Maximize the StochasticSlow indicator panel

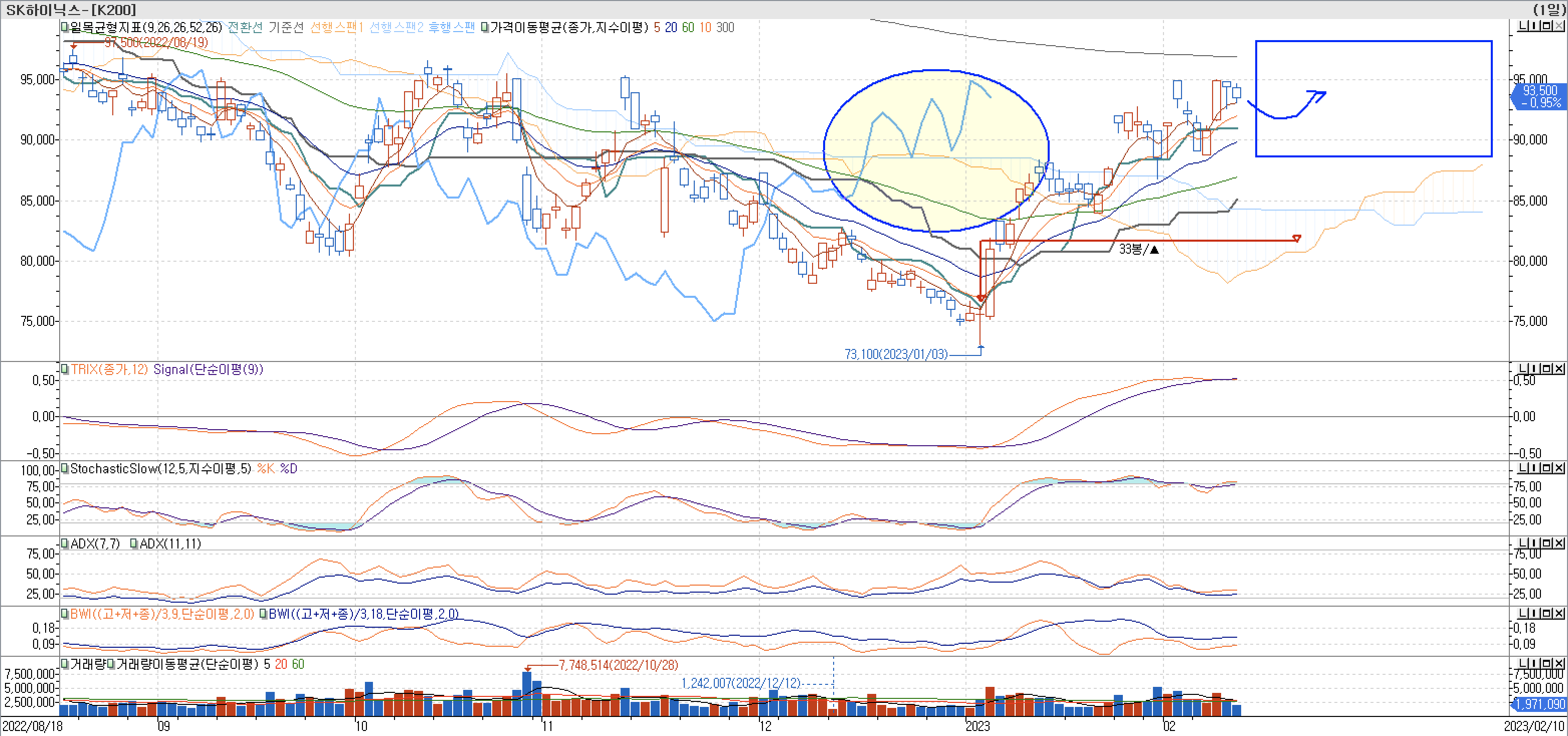coord(1547,468)
